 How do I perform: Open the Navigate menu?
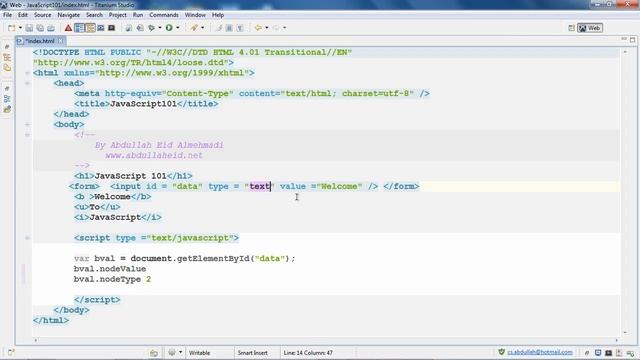[x=69, y=15]
